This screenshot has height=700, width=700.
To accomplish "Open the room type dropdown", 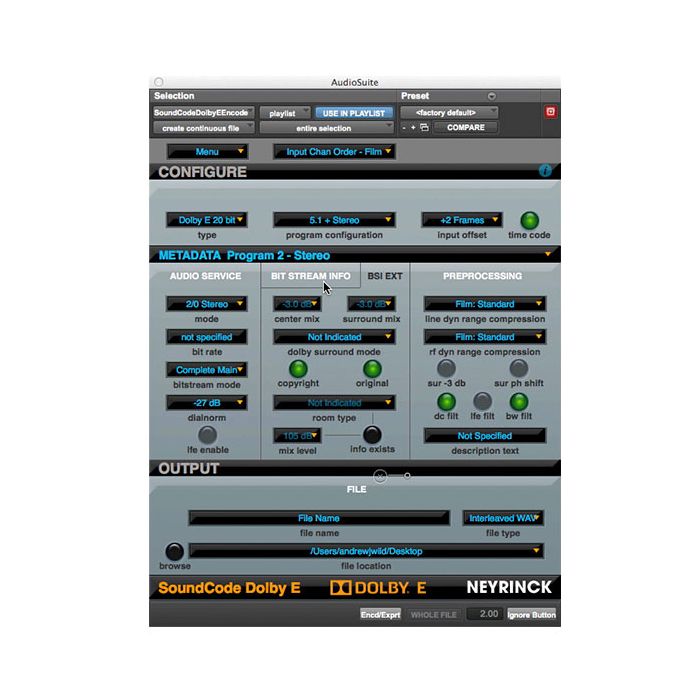I will (334, 403).
